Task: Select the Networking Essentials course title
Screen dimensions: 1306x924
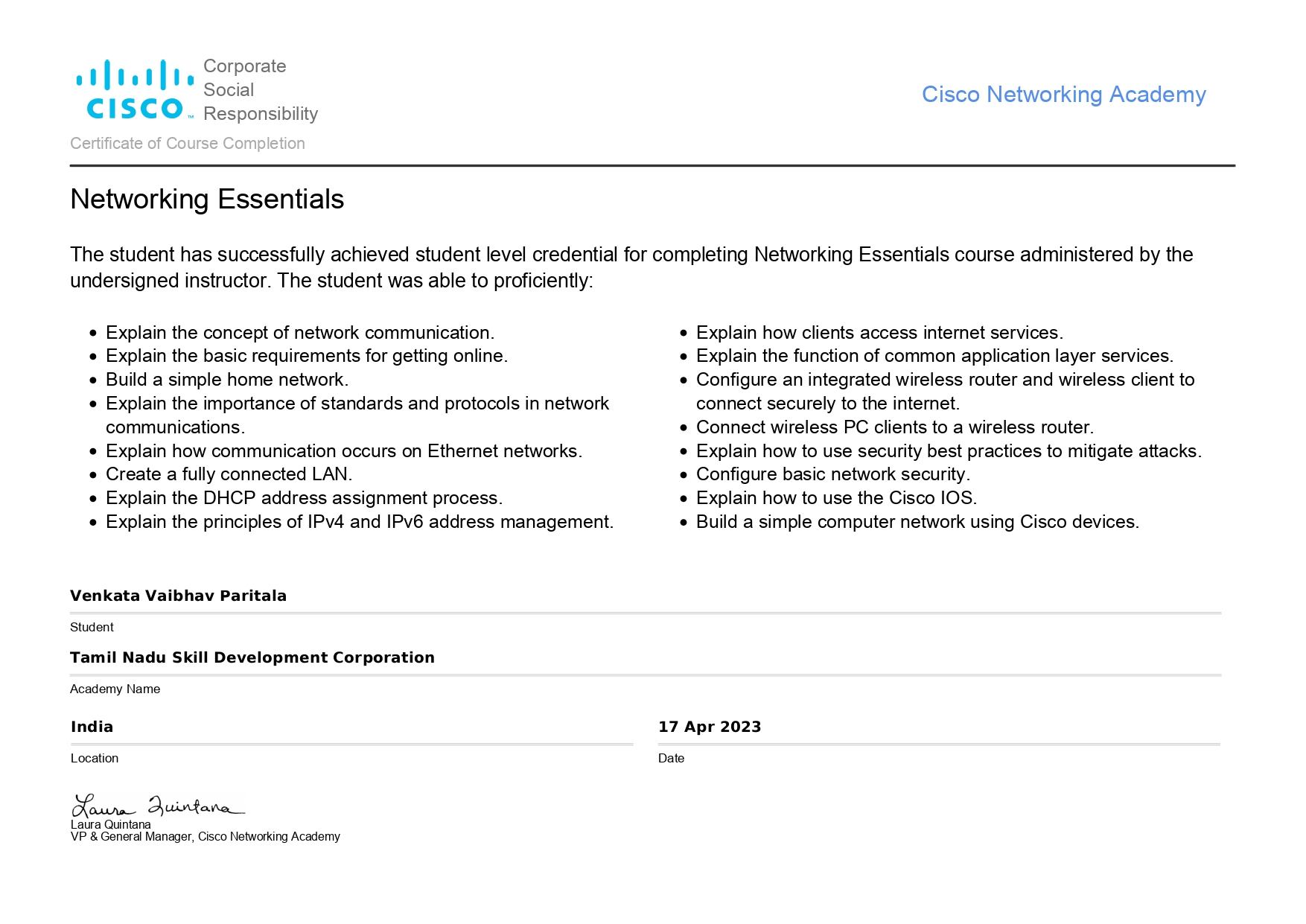Action: (x=207, y=200)
